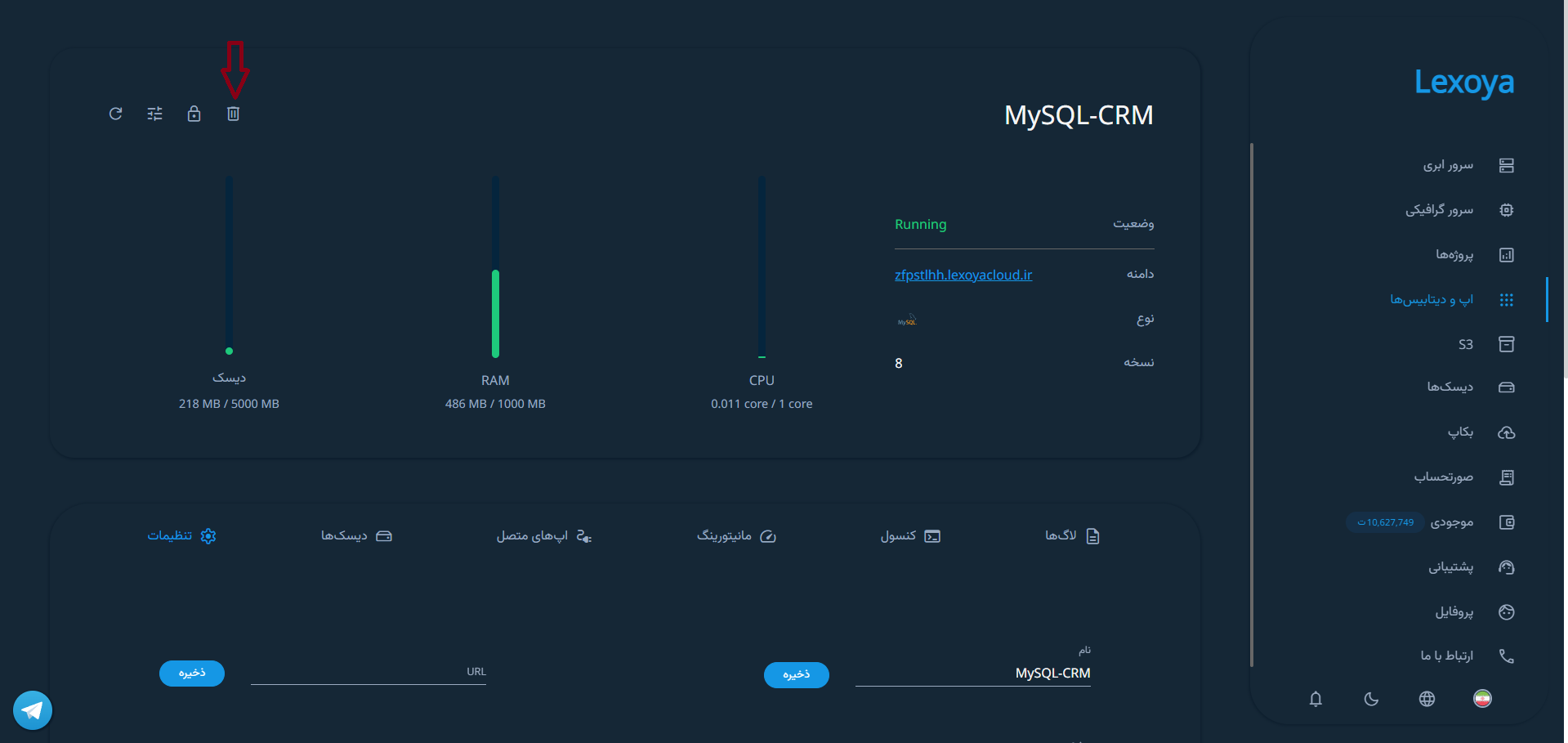Click the نام input field MySQL-CRM
This screenshot has width=1568, height=743.
[x=973, y=674]
